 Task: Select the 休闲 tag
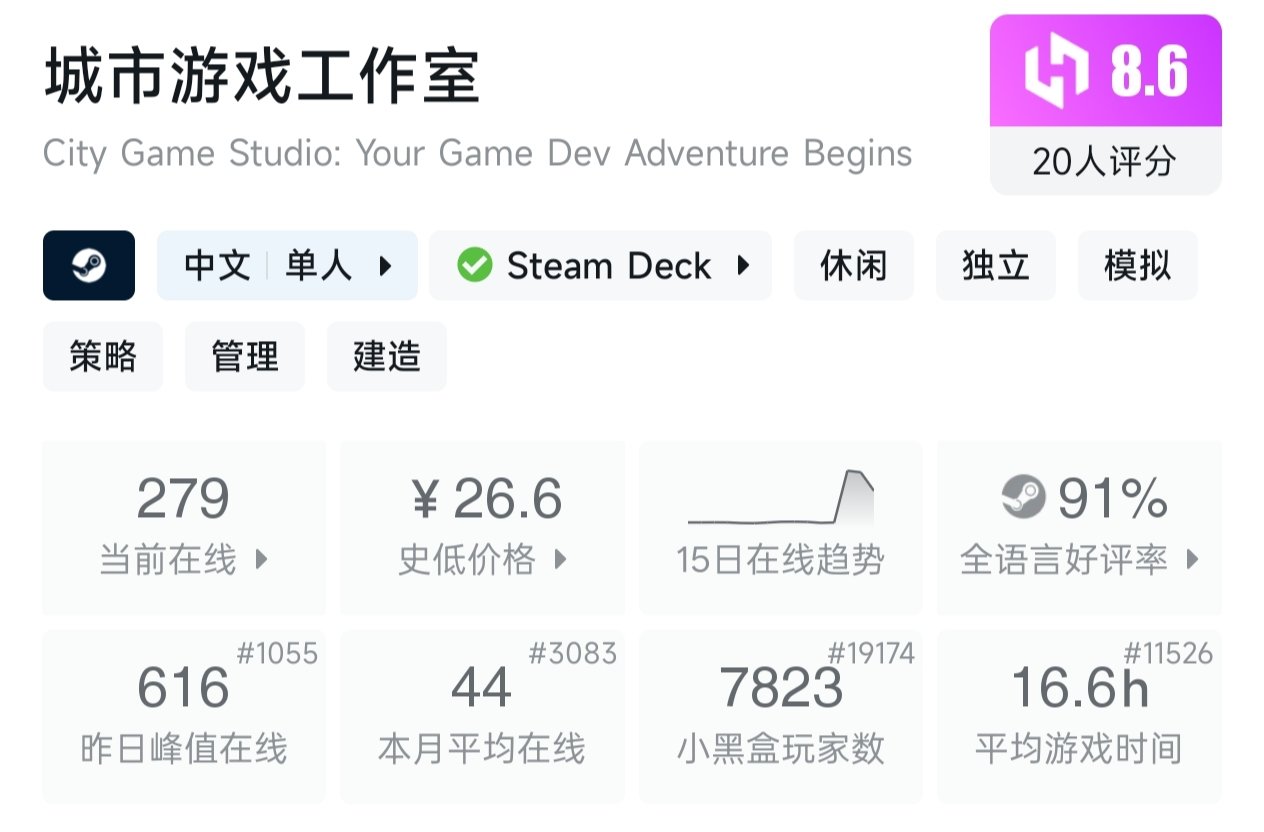(853, 266)
